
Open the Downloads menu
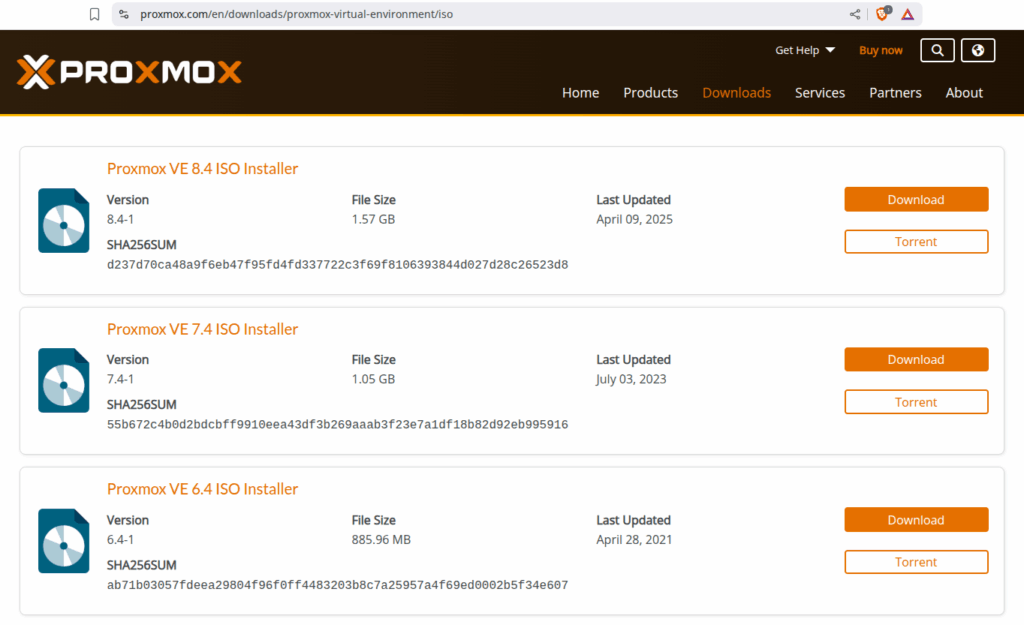coord(737,93)
